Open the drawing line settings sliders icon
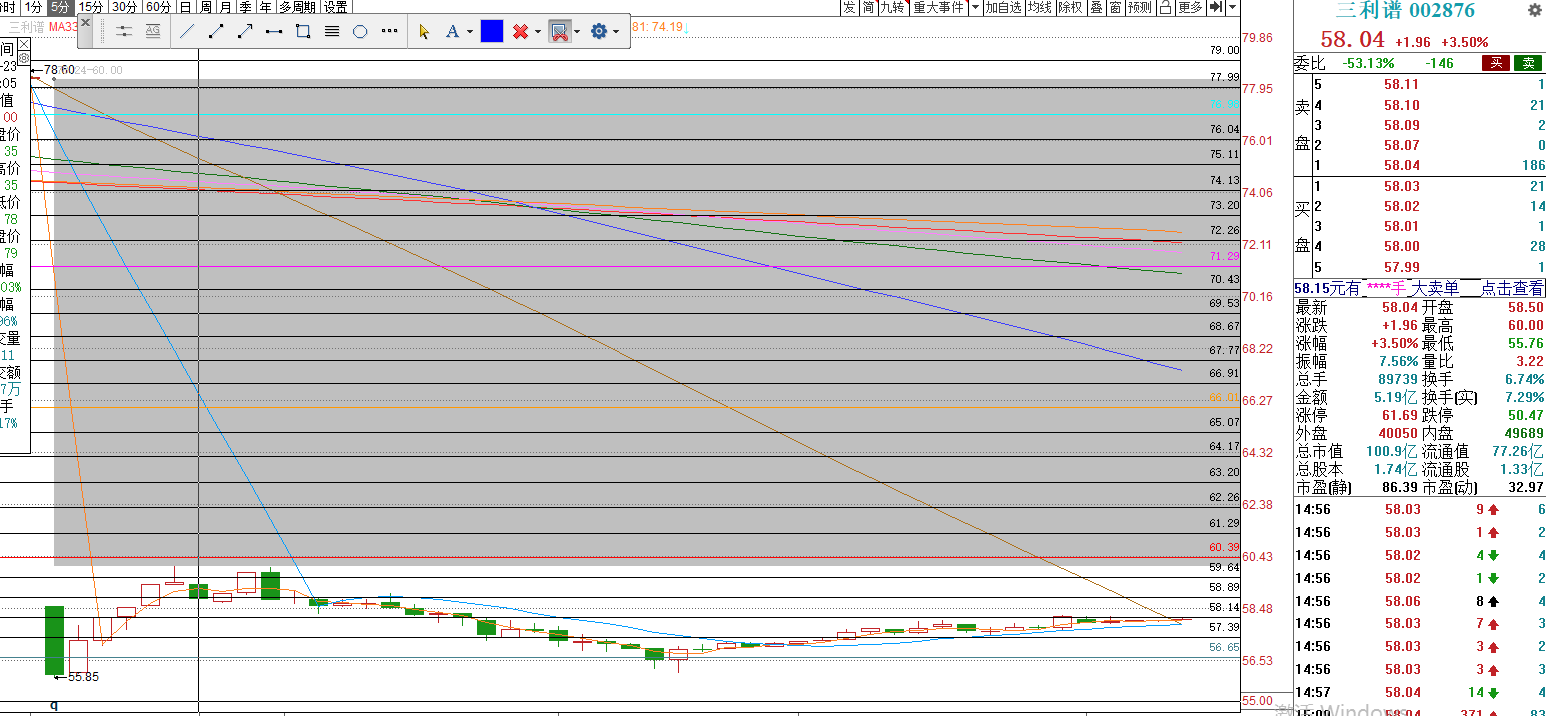This screenshot has height=716, width=1546. point(124,31)
